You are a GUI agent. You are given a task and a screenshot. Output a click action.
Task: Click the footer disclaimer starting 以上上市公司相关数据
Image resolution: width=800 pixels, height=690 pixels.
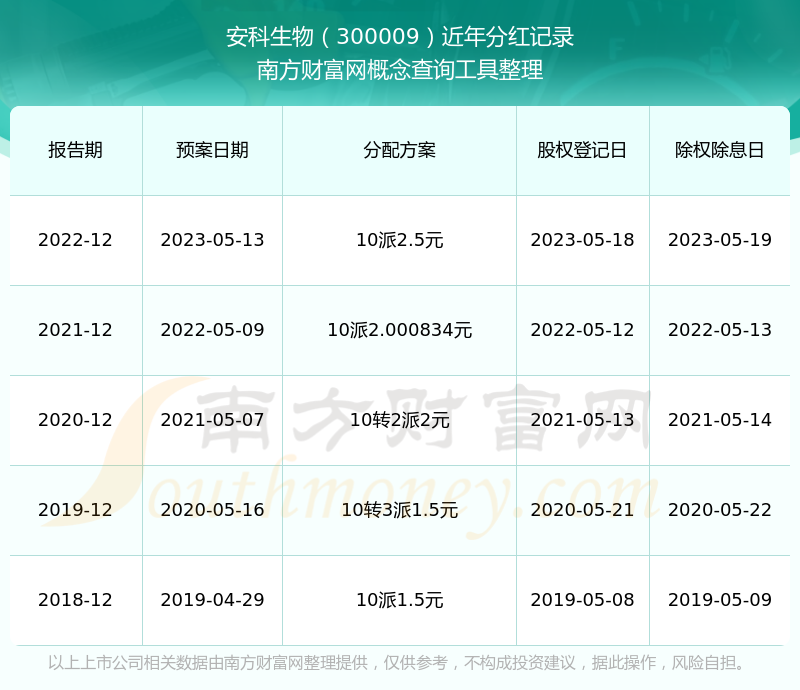pos(396,663)
